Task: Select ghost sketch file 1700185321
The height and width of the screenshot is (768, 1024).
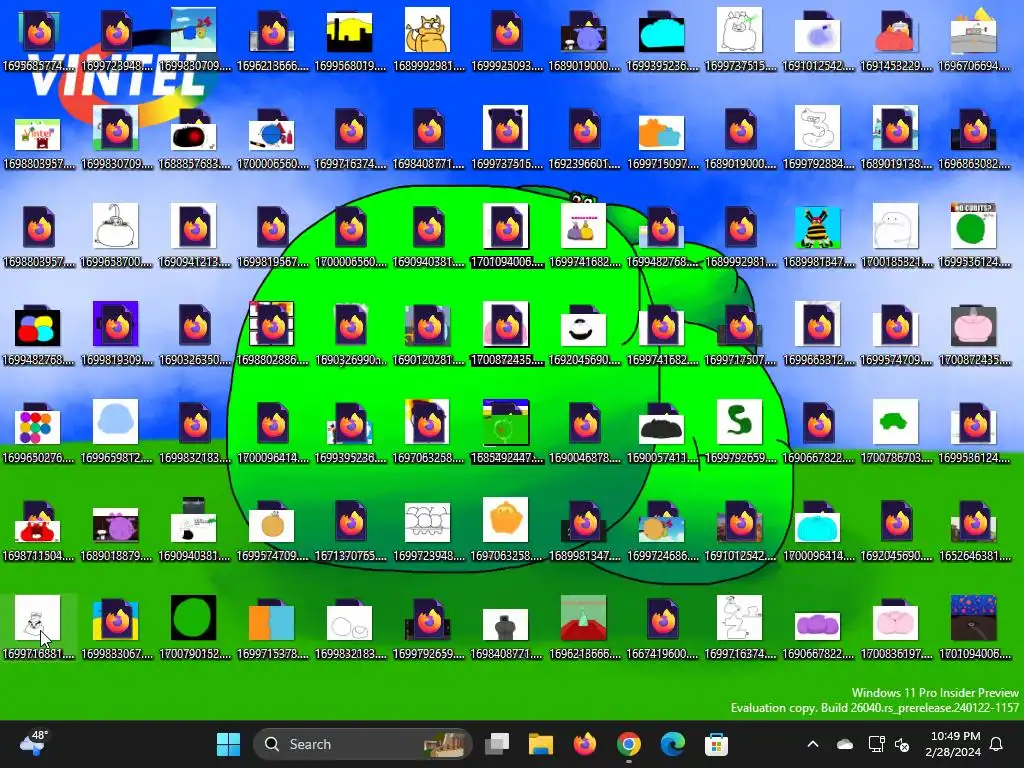Action: point(895,236)
